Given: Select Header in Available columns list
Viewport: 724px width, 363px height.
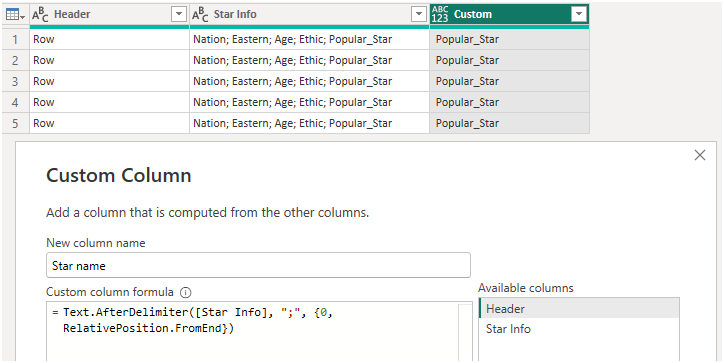Looking at the screenshot, I should 579,309.
